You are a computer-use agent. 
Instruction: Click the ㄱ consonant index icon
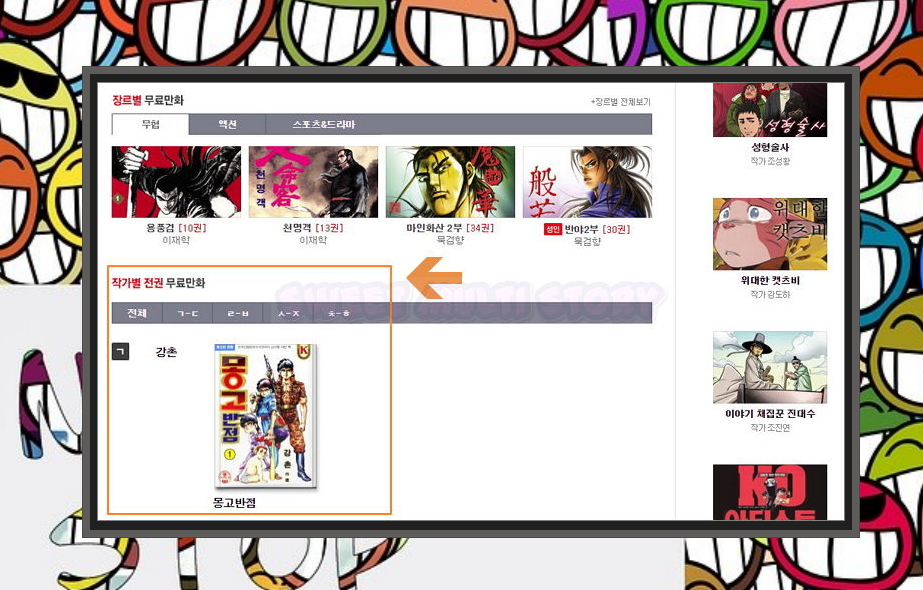point(121,352)
